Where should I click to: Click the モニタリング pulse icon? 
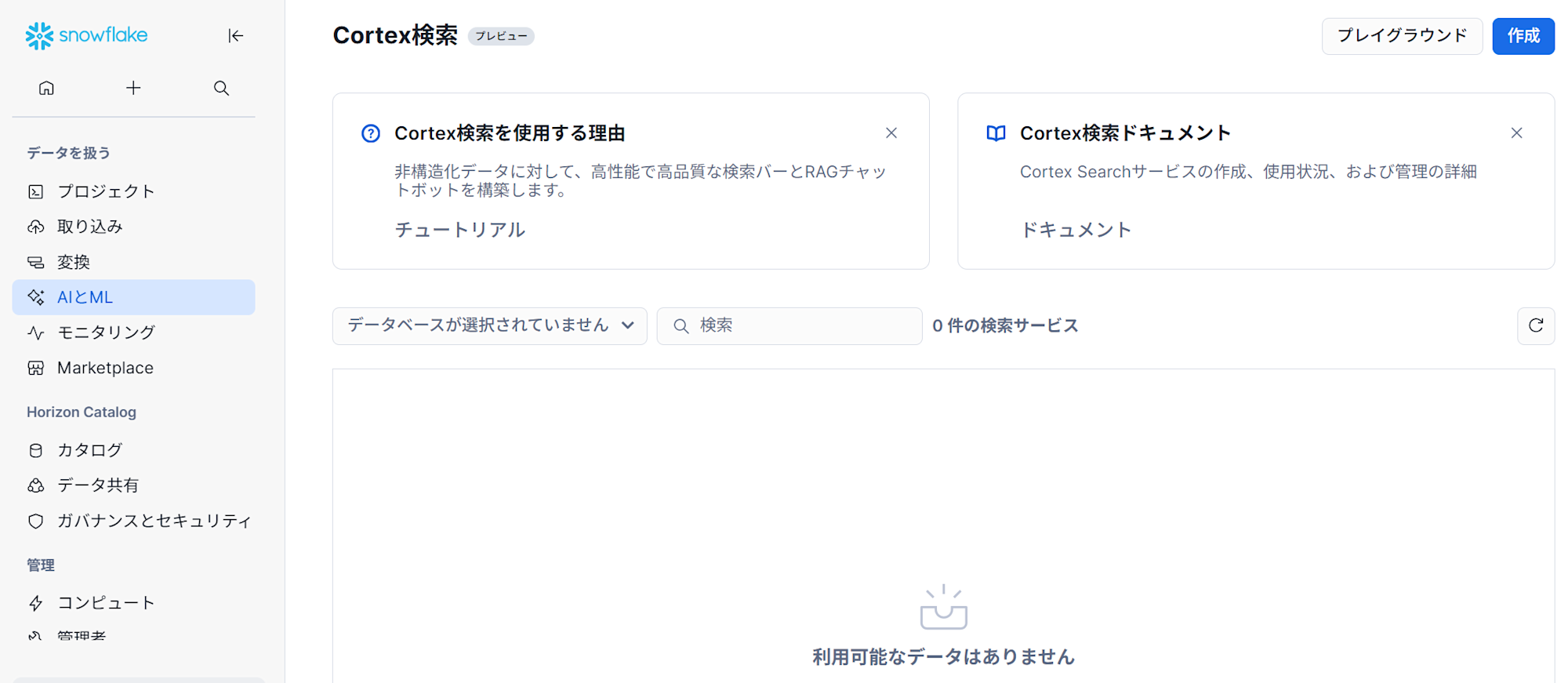coord(35,332)
